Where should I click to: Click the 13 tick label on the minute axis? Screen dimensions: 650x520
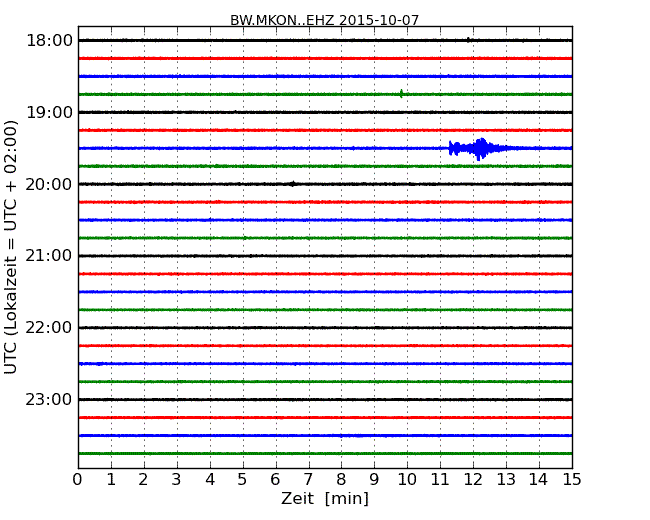coord(506,480)
